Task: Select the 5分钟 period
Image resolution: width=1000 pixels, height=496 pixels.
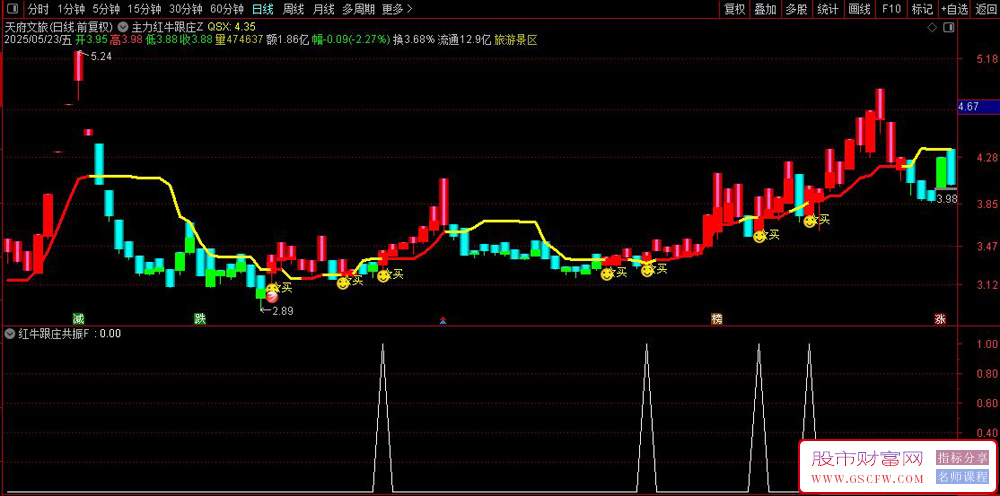Action: 105,9
